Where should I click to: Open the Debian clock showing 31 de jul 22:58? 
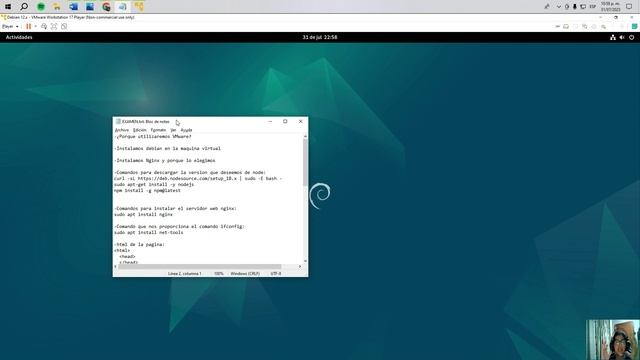point(320,37)
